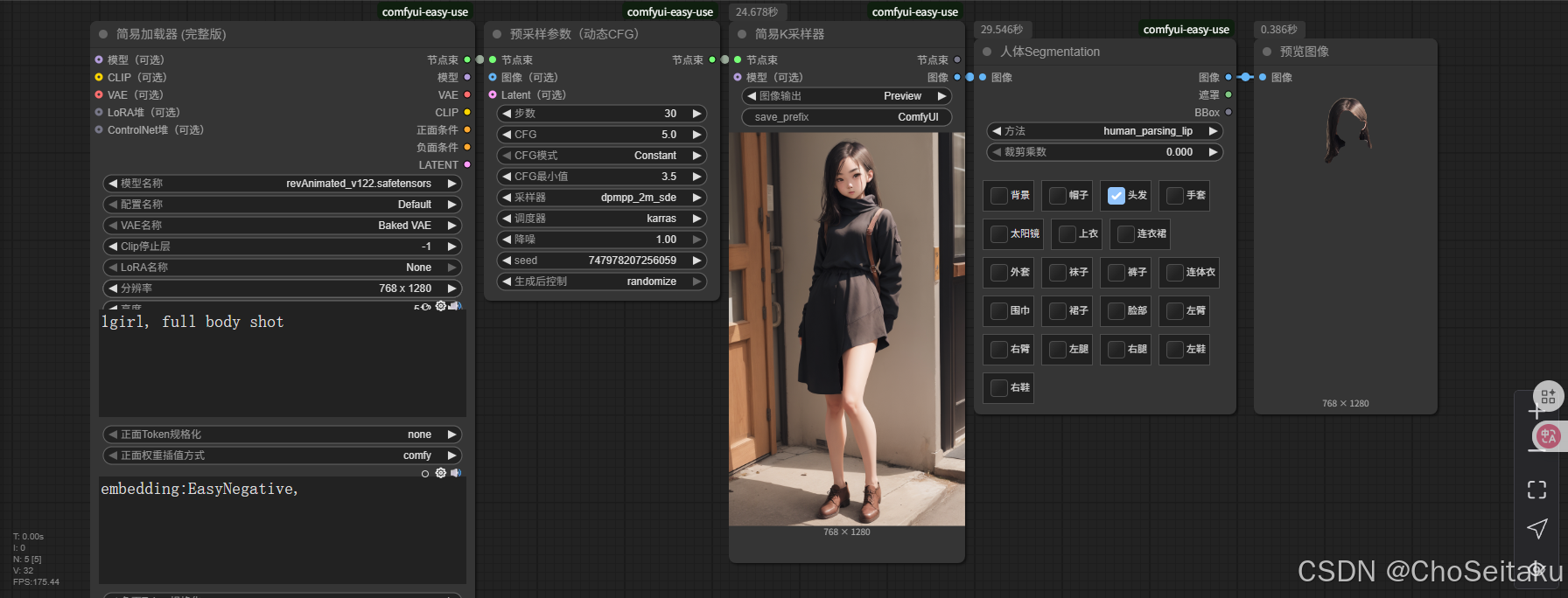Click the positive prompt text area
Viewport: 1568px width, 598px height.
pos(283,363)
